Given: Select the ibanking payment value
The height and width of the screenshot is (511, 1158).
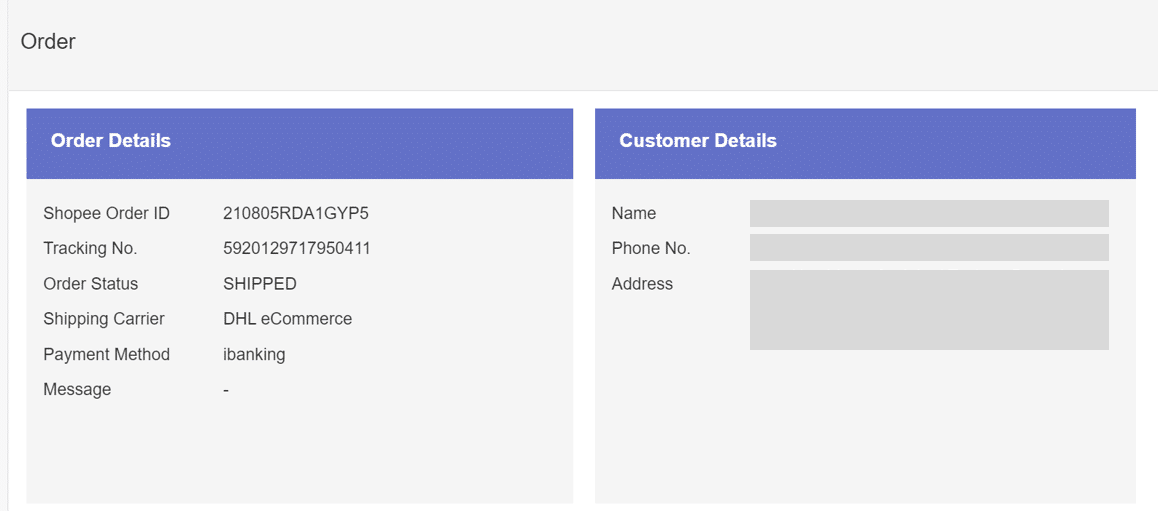Looking at the screenshot, I should [x=254, y=354].
